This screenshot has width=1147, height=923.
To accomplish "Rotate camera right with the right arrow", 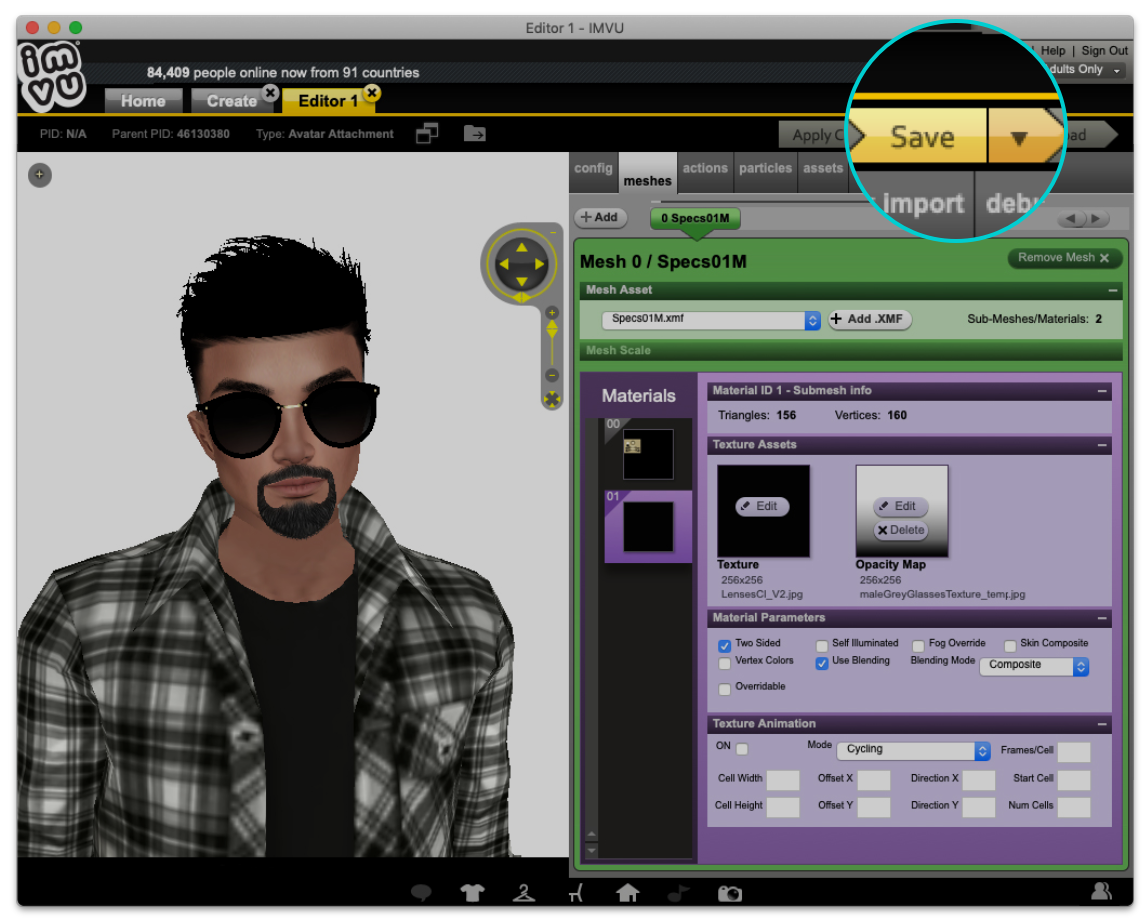I will [540, 264].
